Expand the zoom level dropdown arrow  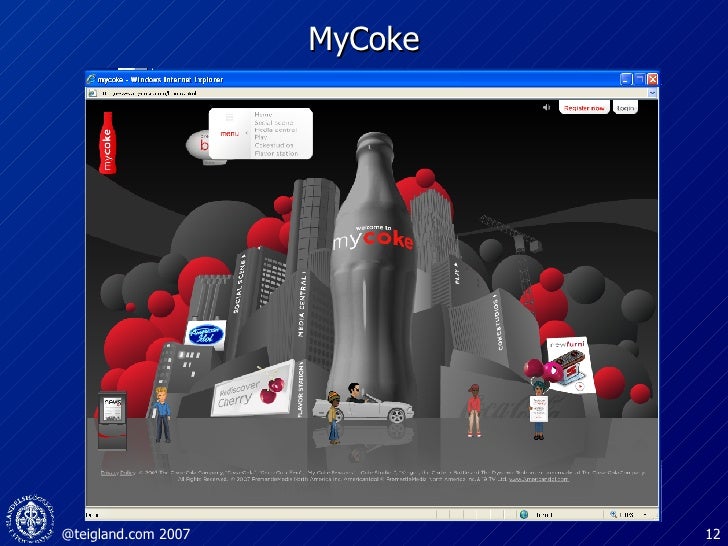[645, 514]
